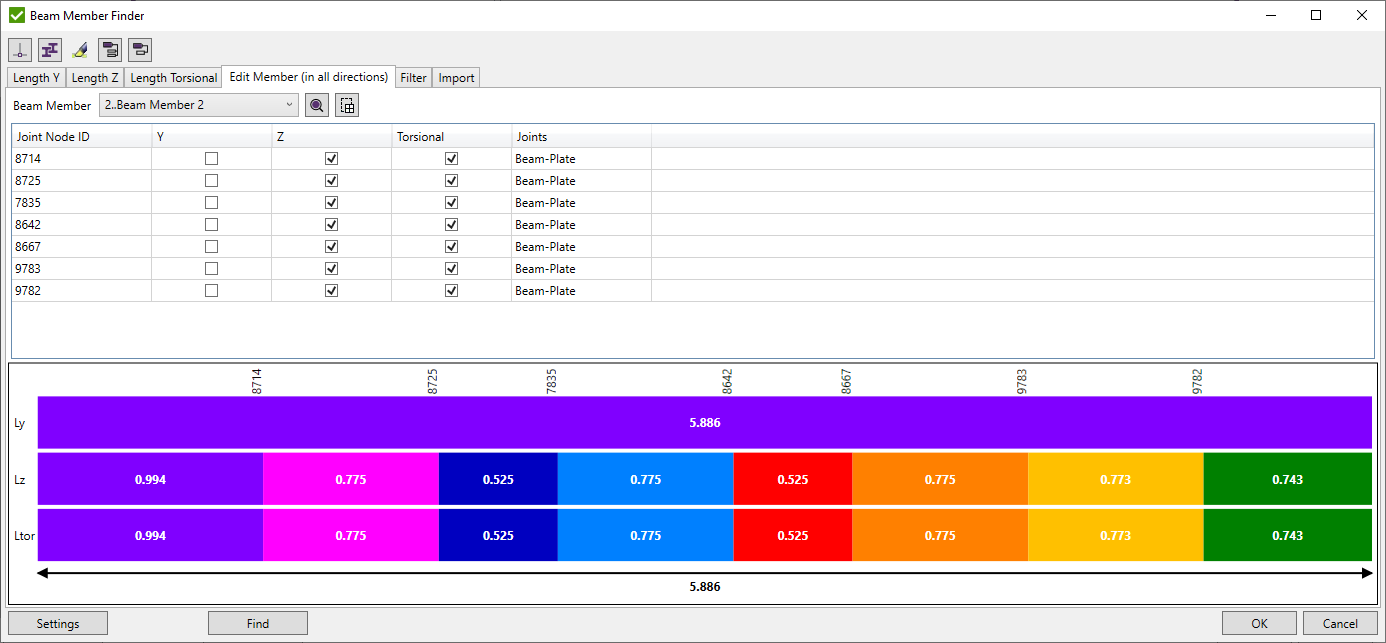Click the Joint Node ID column header

81,136
